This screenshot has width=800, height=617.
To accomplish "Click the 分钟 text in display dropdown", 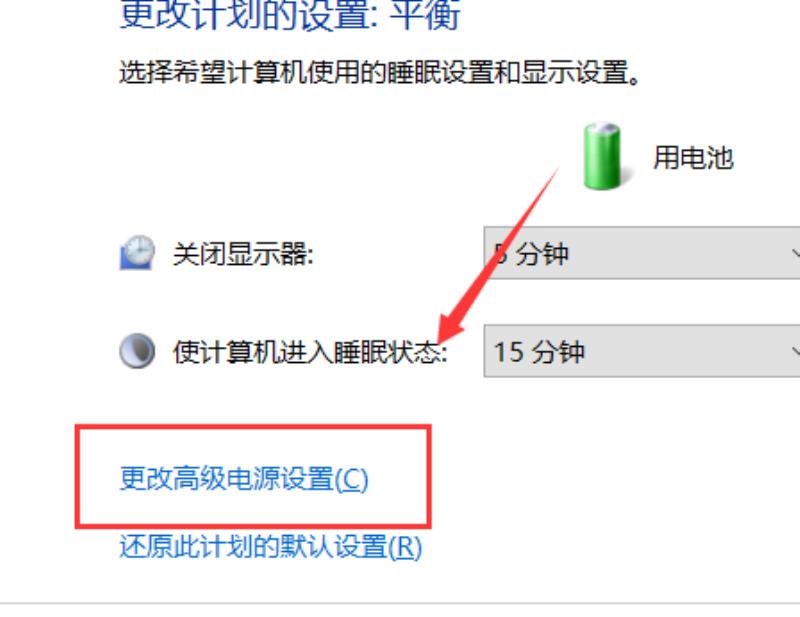I will coord(542,253).
